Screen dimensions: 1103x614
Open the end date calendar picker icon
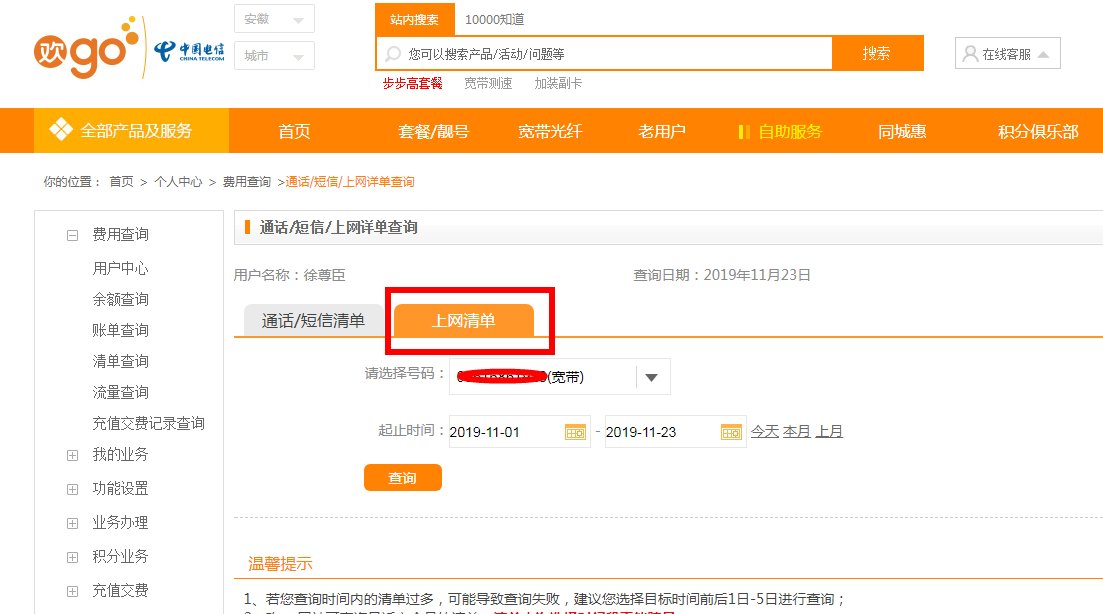tap(731, 431)
